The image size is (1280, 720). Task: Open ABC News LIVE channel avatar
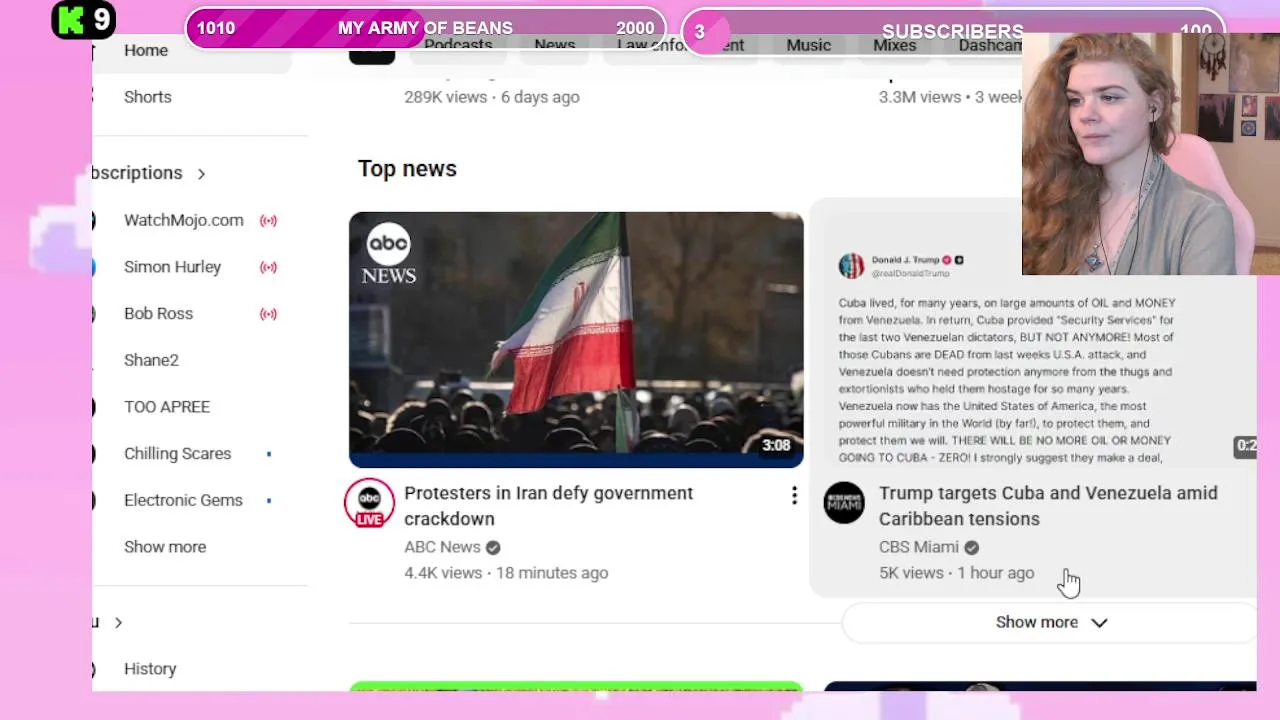coord(370,503)
